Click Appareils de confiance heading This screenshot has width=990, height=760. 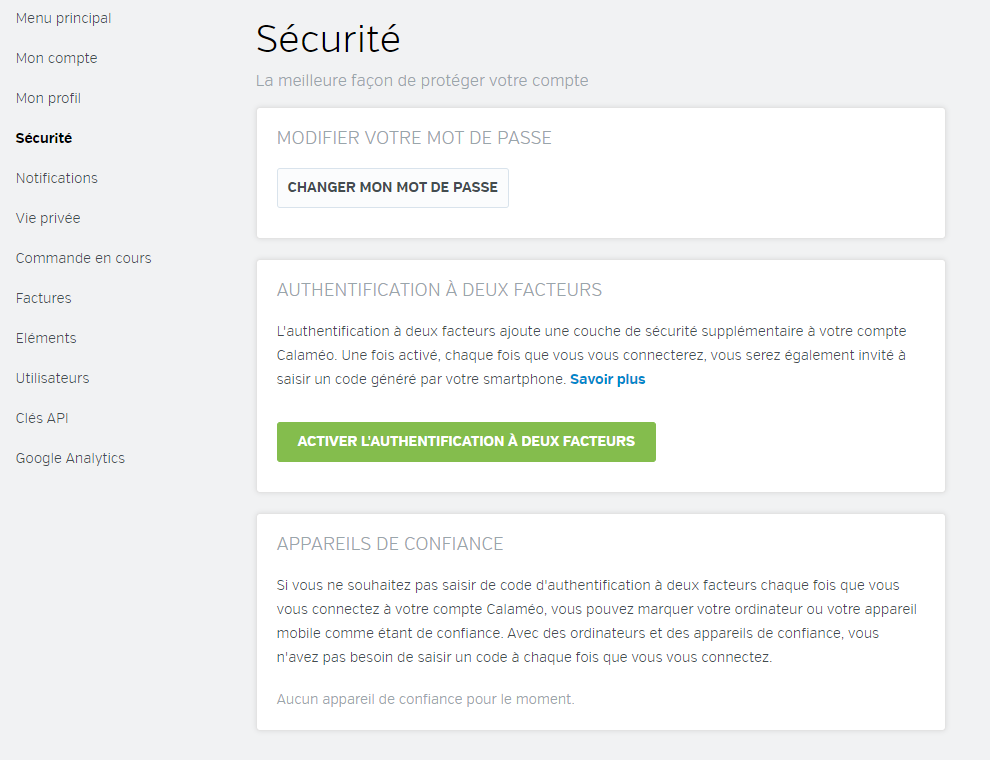(x=390, y=544)
